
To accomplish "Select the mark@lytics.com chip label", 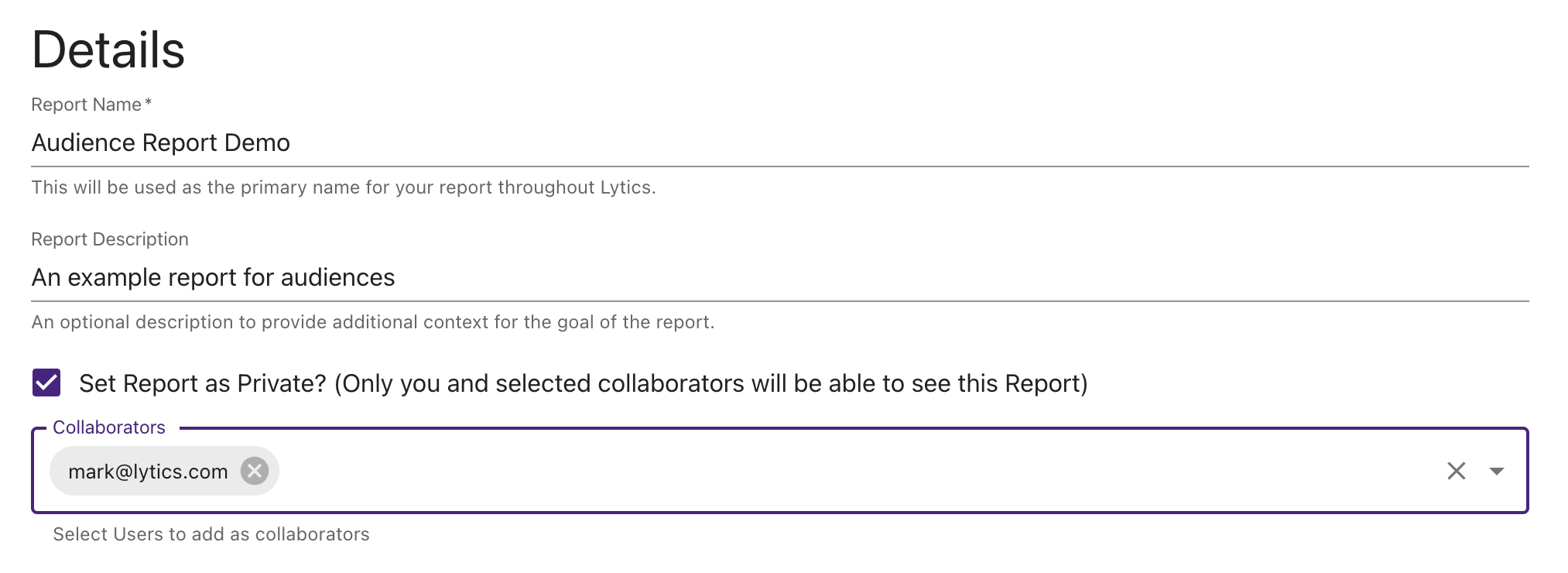I will click(x=148, y=472).
